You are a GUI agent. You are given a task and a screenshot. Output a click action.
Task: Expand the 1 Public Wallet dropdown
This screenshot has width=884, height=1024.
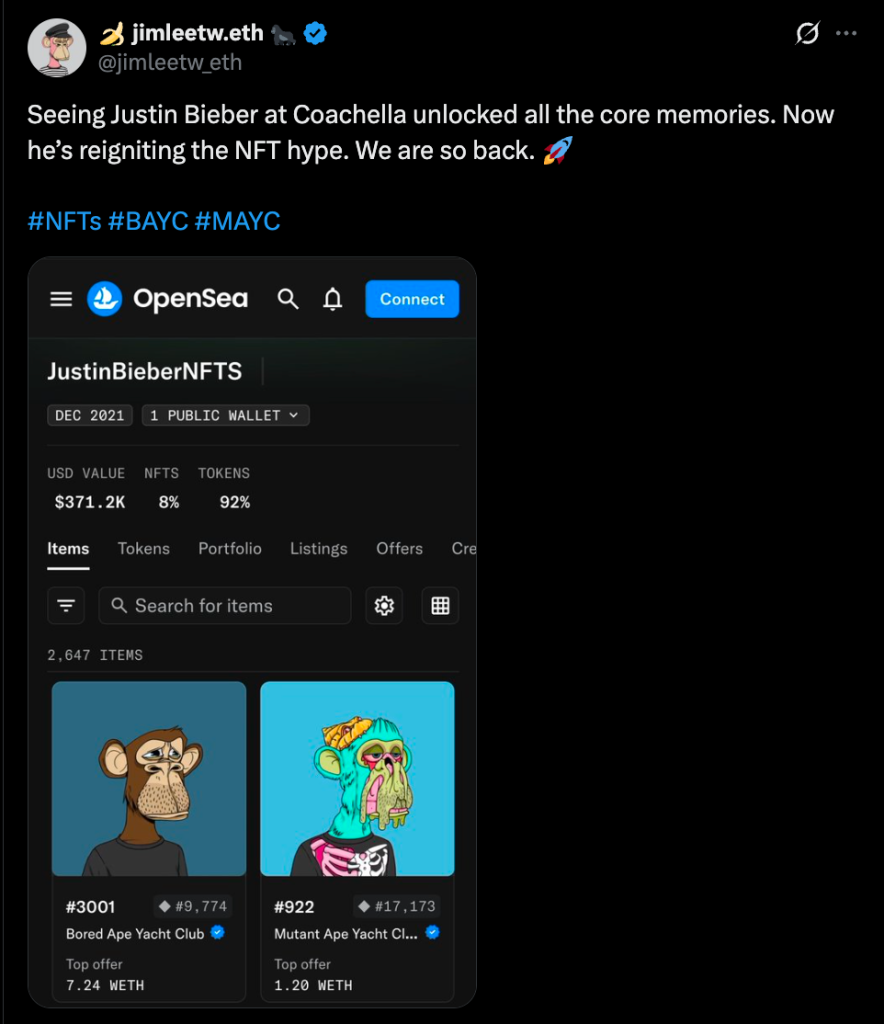point(225,415)
